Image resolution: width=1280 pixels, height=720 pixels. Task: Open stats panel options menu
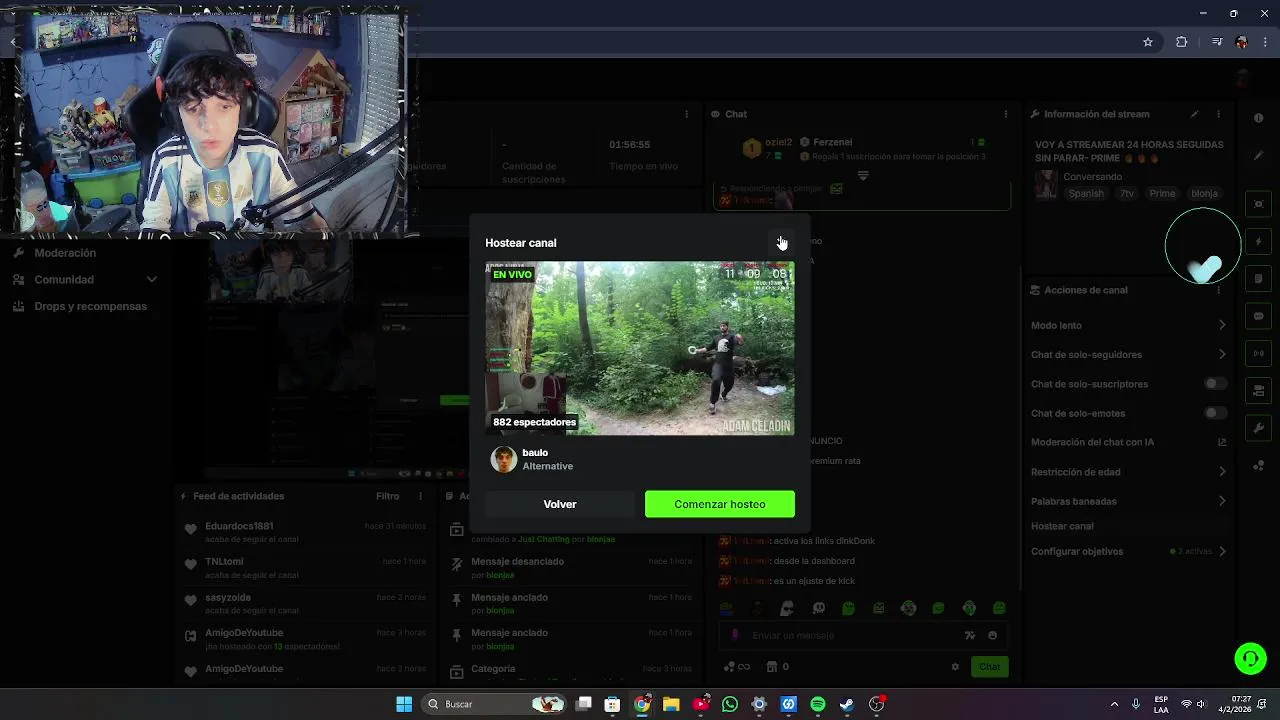pyautogui.click(x=686, y=114)
